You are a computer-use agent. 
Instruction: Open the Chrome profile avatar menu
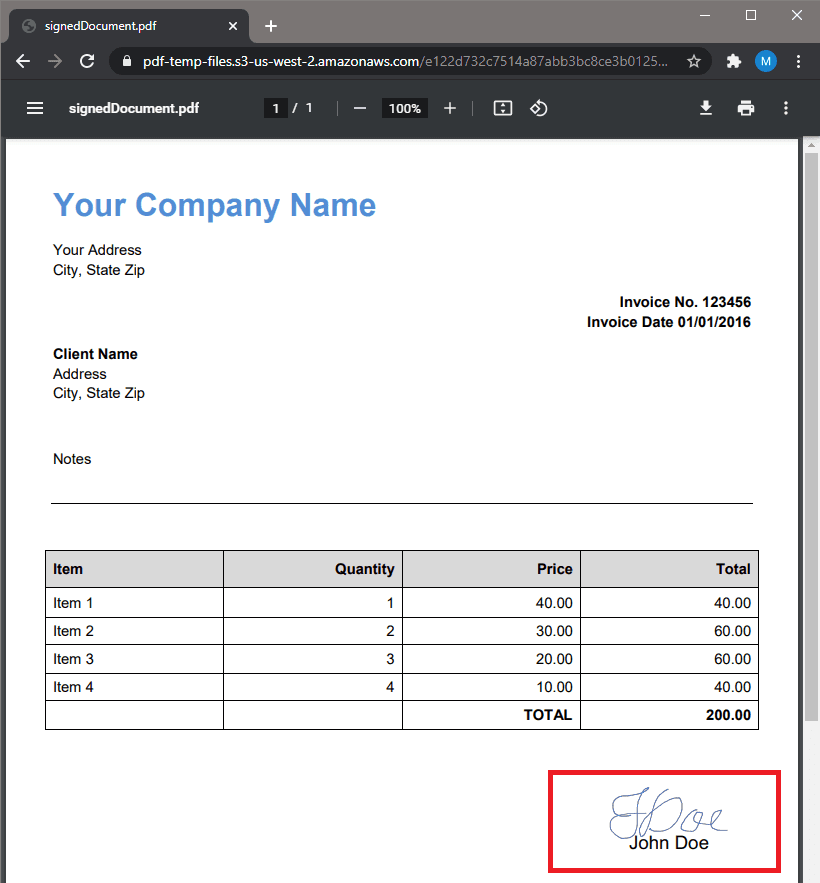pyautogui.click(x=766, y=61)
